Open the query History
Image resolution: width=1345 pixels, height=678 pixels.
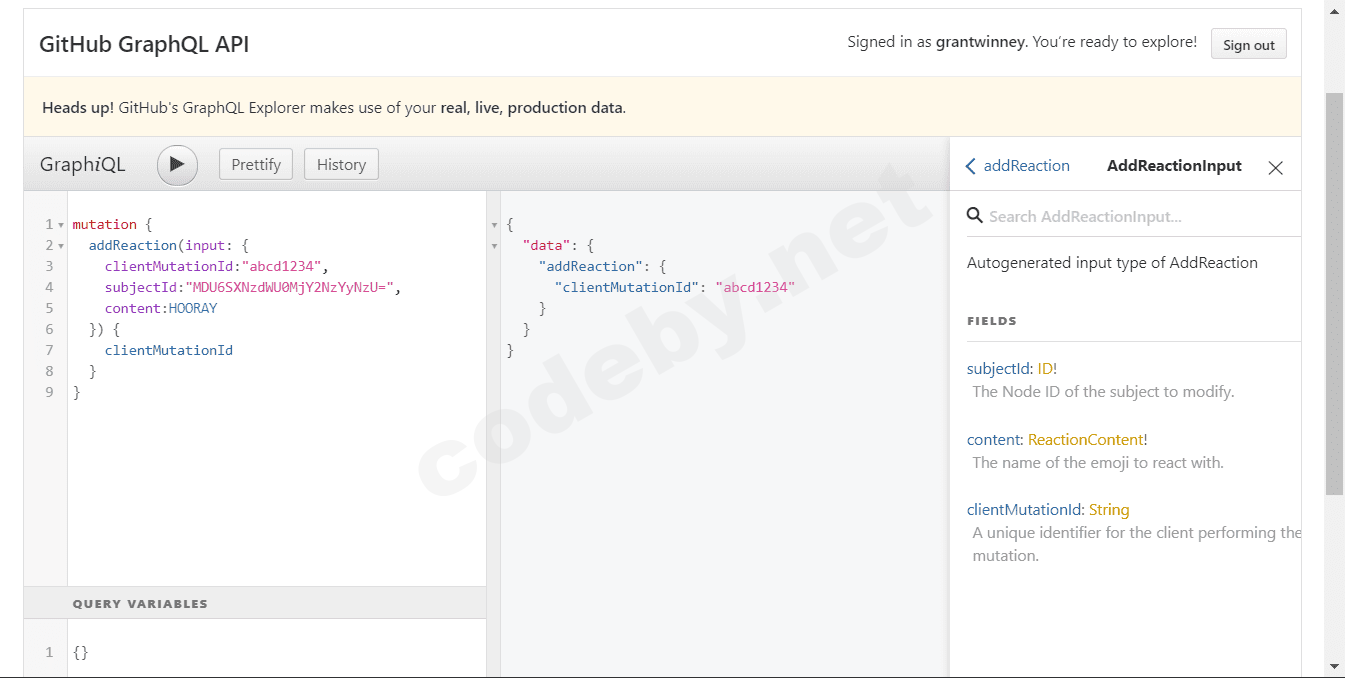click(x=341, y=165)
